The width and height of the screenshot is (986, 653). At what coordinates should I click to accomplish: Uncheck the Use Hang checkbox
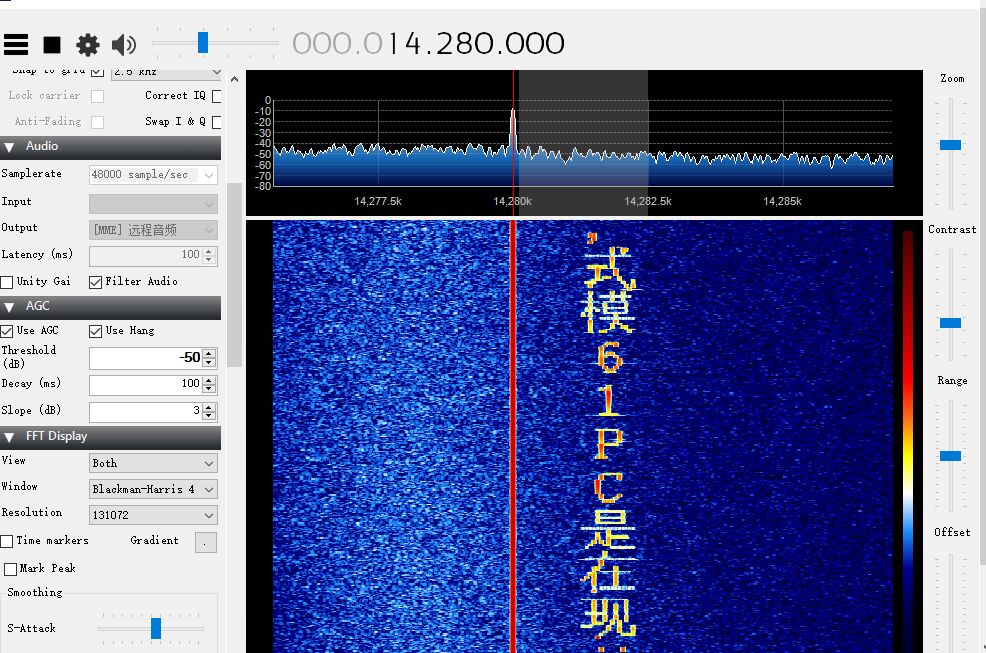pos(96,331)
